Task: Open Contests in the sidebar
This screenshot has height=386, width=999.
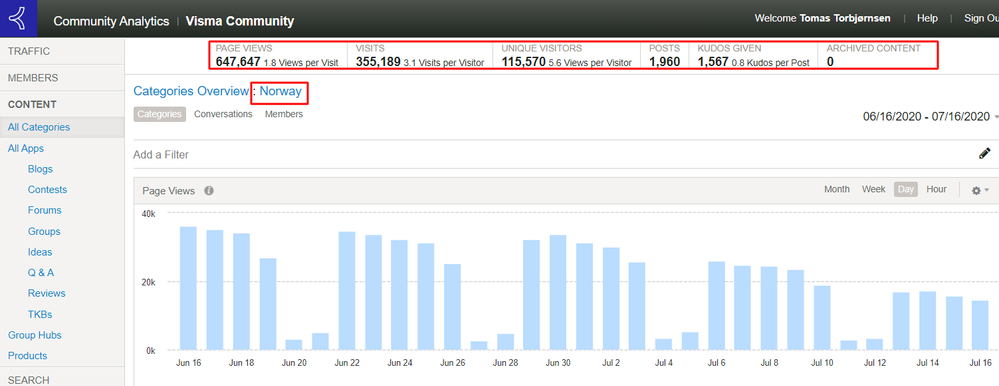Action: point(47,189)
